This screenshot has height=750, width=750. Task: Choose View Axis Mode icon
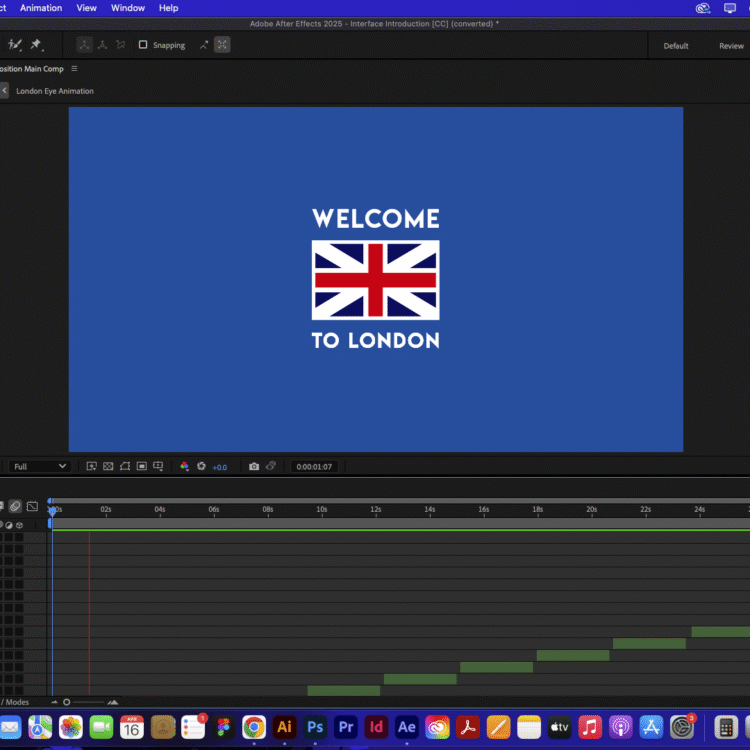pos(121,45)
